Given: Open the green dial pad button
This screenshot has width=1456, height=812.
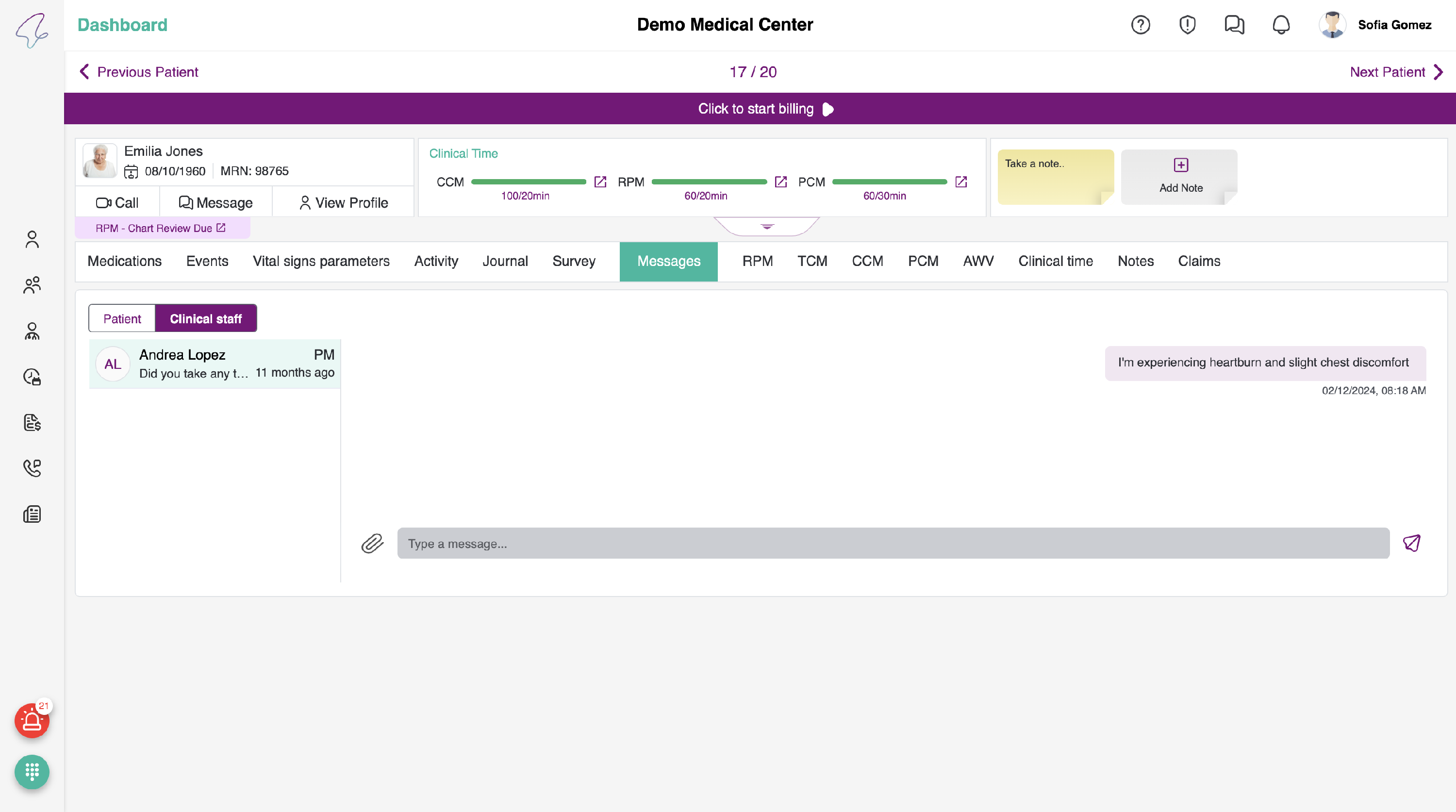Looking at the screenshot, I should [x=32, y=771].
